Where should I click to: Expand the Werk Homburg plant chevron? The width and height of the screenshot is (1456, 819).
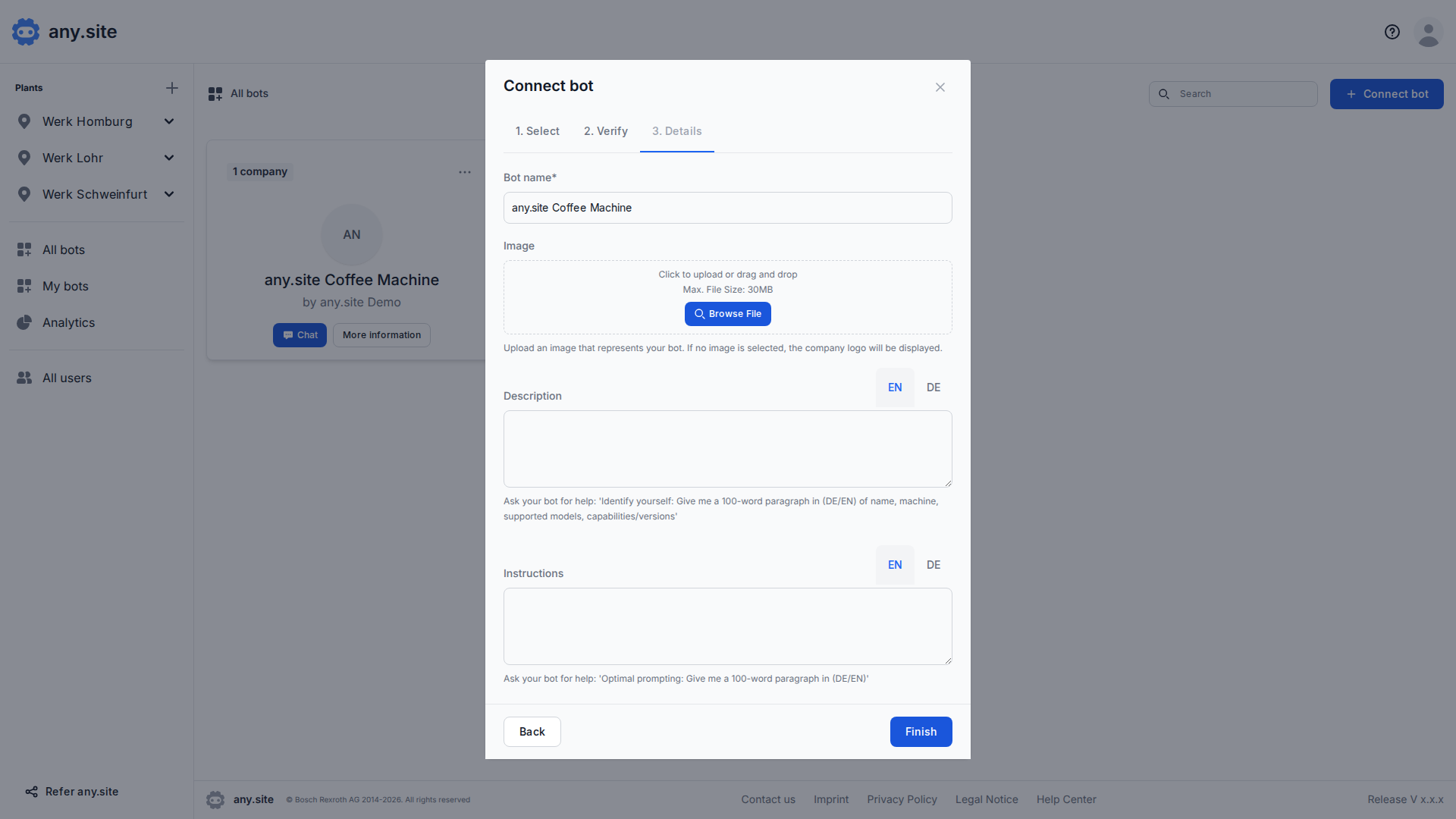click(169, 121)
